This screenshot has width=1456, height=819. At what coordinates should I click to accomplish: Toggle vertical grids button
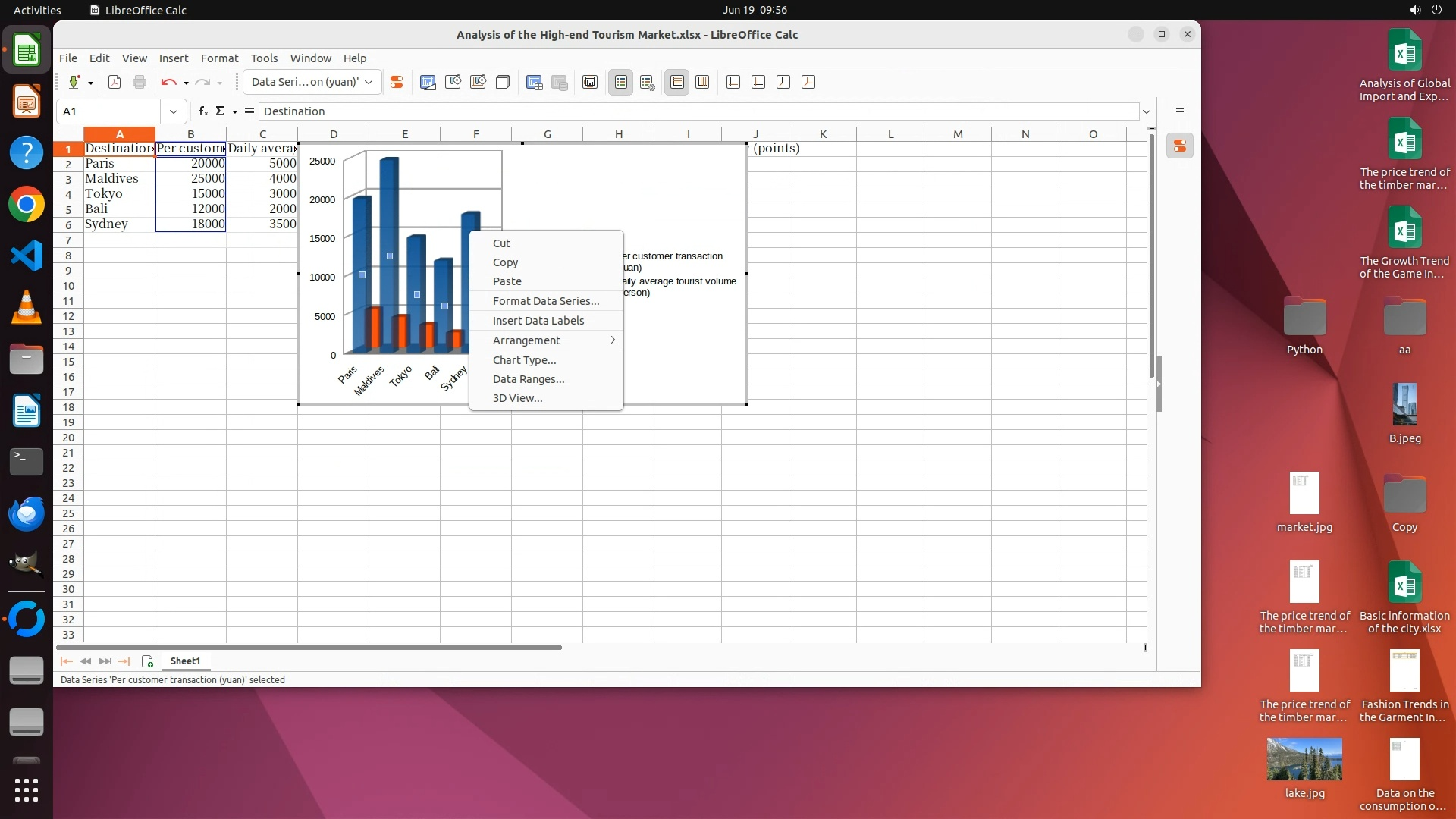click(702, 82)
